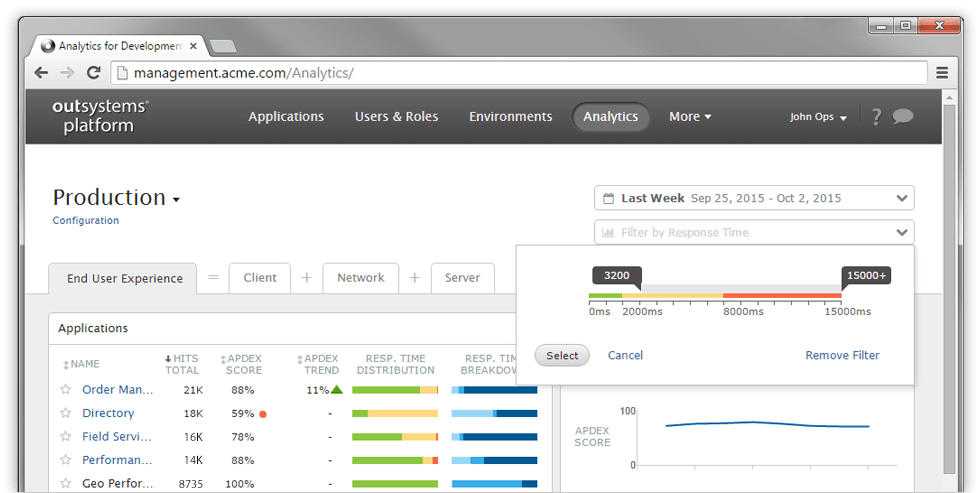980x493 pixels.
Task: Click the Remove Filter link
Action: pos(842,355)
